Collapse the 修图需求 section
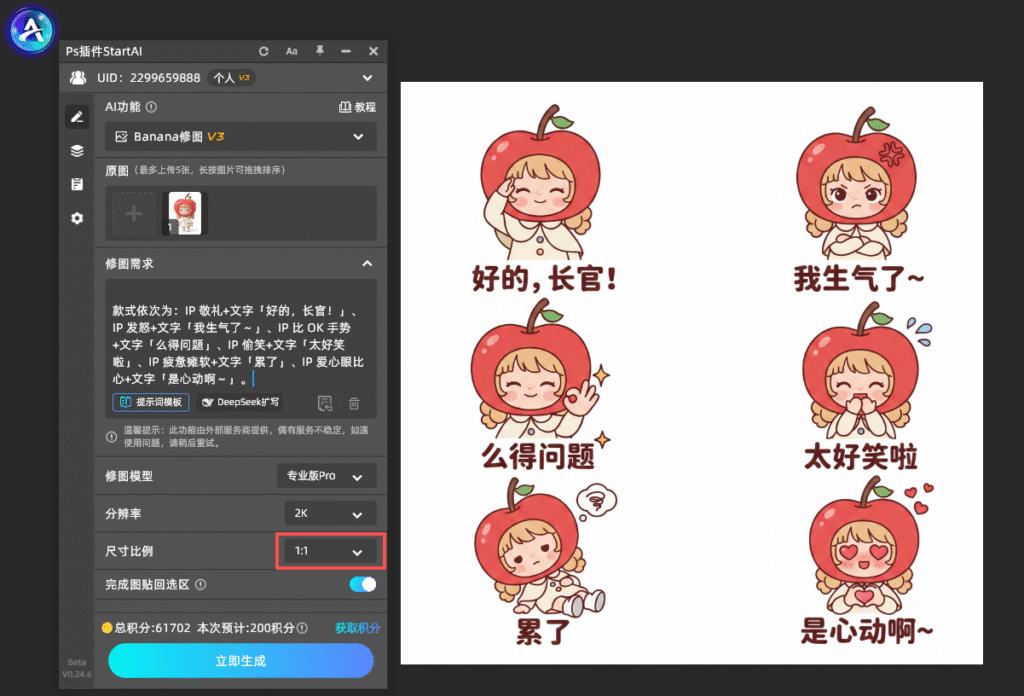1024x696 pixels. (367, 264)
